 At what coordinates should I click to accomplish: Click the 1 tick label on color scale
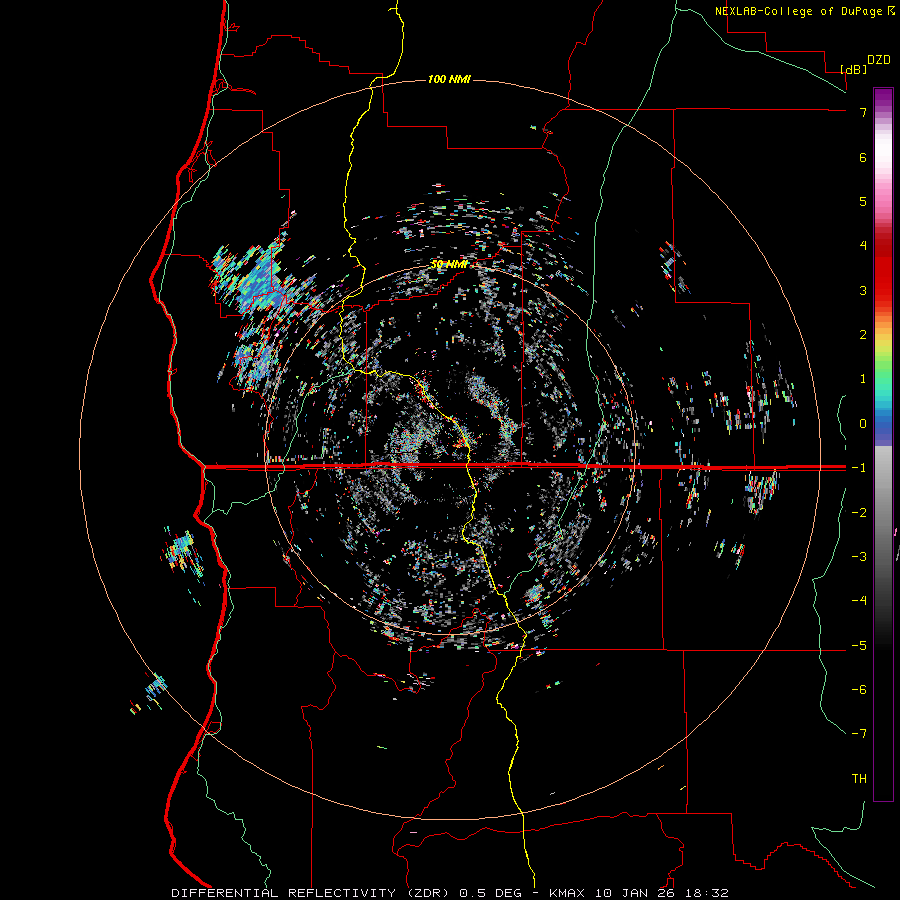[x=863, y=378]
